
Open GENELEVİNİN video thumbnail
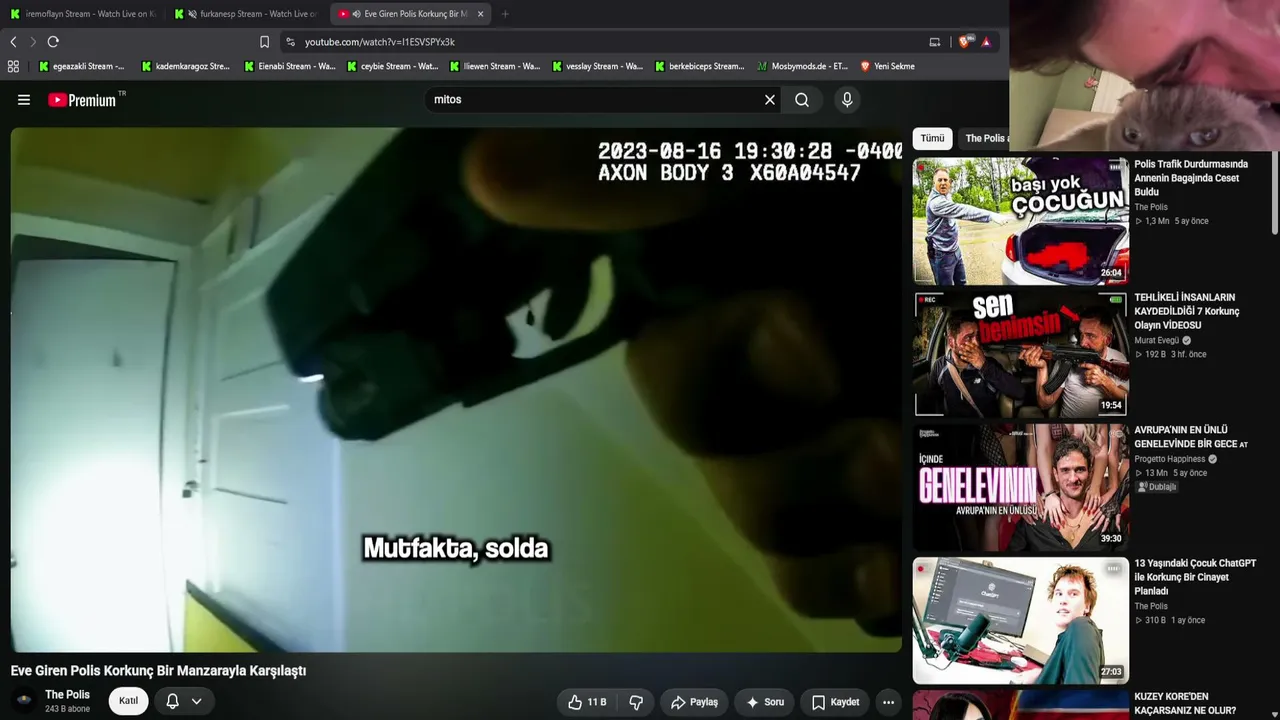(1020, 487)
